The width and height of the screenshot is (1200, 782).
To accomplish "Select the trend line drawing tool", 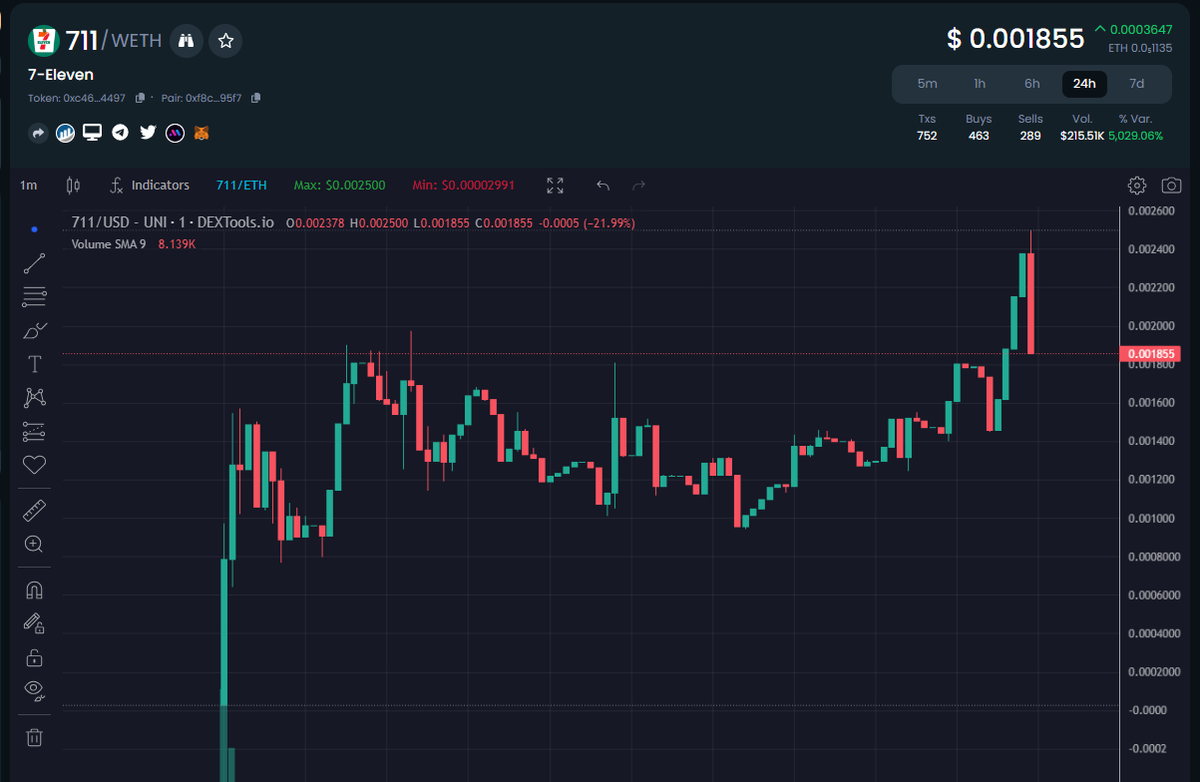I will (34, 264).
